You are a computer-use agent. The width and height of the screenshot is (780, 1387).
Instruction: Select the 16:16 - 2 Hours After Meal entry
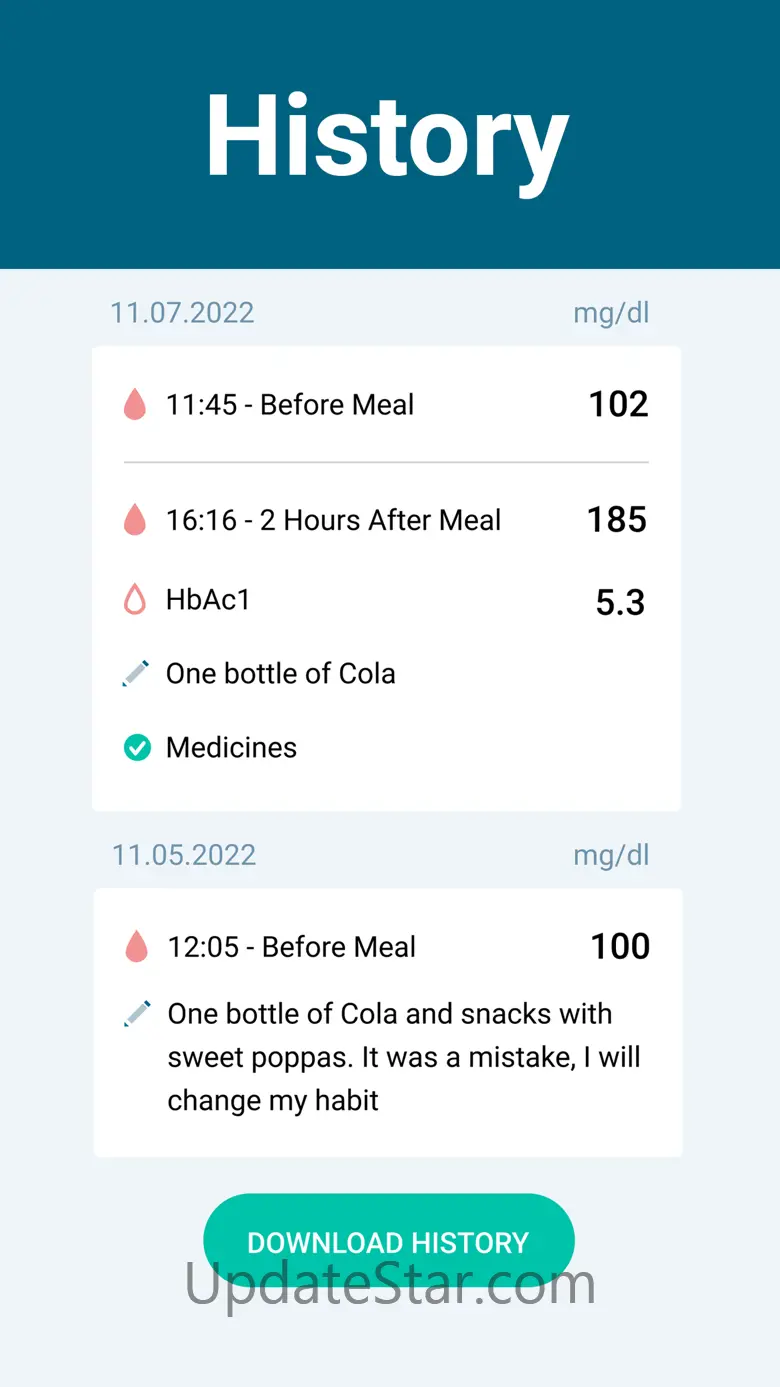click(333, 520)
